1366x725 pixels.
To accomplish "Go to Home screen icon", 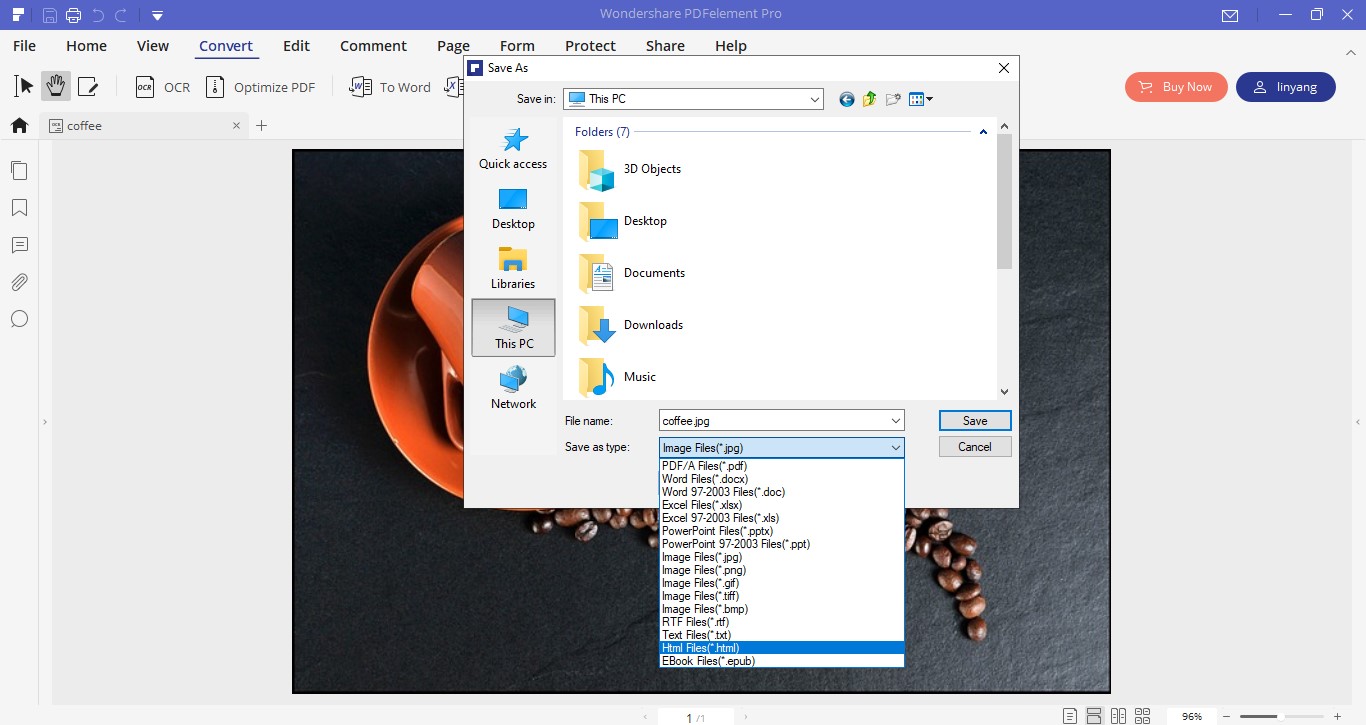I will (19, 125).
